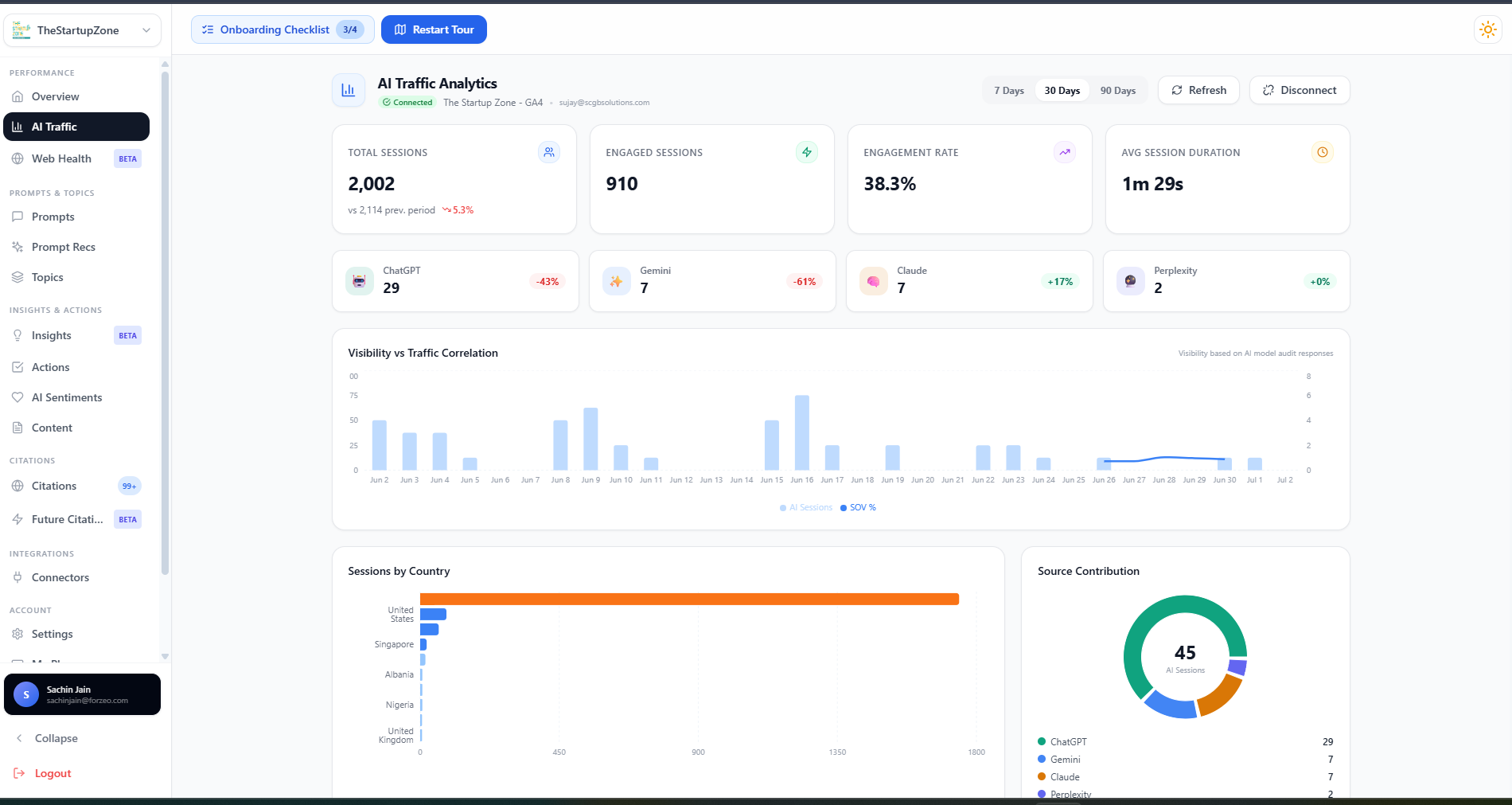The image size is (1512, 805).
Task: Click the Web Health globe icon
Action: [x=18, y=158]
